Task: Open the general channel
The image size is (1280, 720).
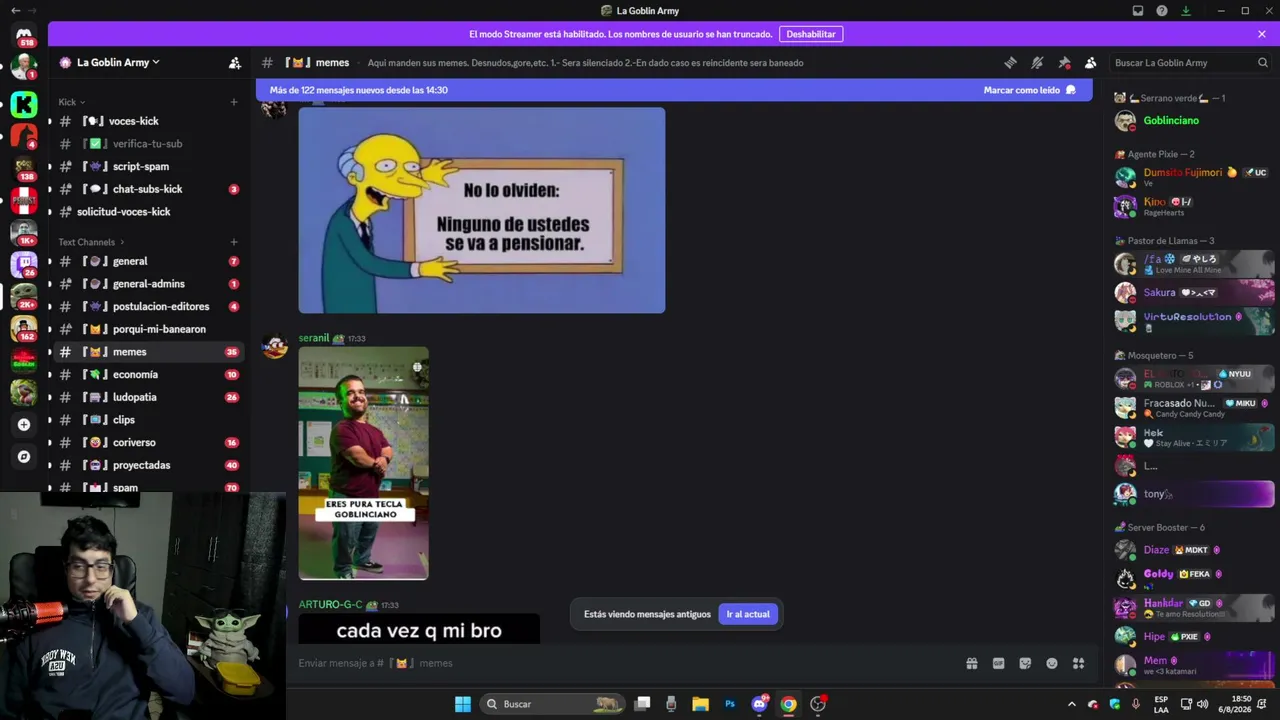Action: click(148, 261)
